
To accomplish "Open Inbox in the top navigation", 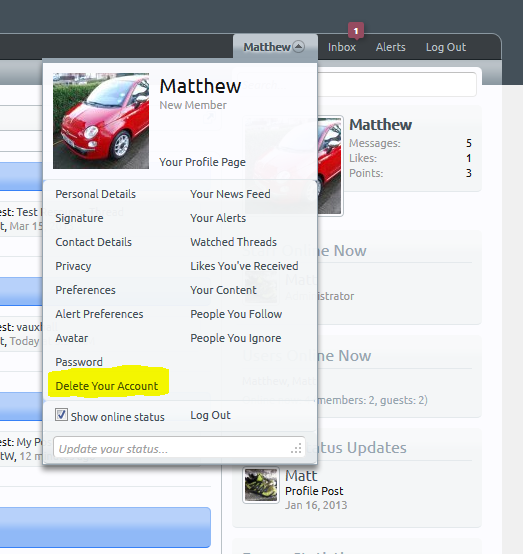I will [x=342, y=47].
